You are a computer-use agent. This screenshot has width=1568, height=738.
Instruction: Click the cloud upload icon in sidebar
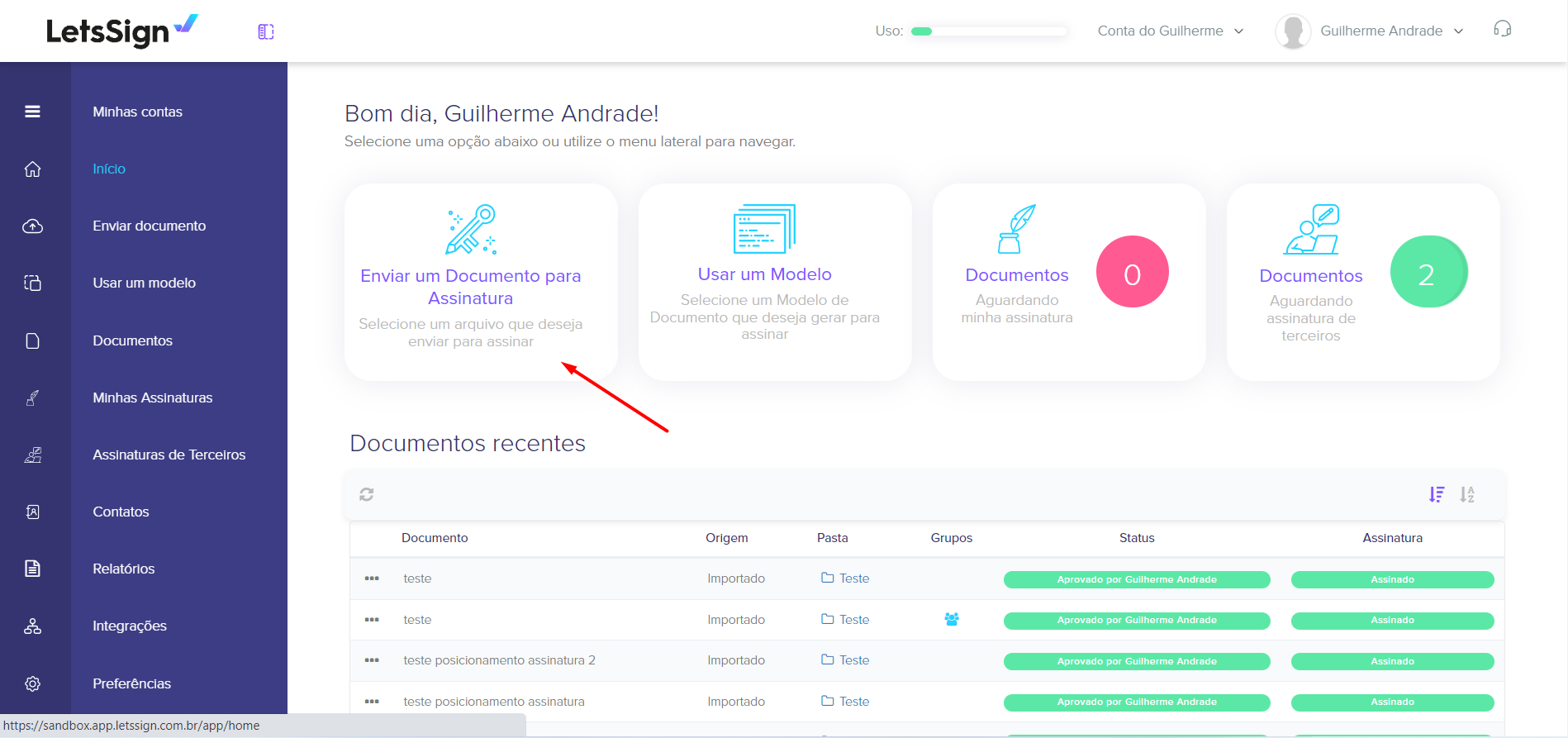pos(32,226)
